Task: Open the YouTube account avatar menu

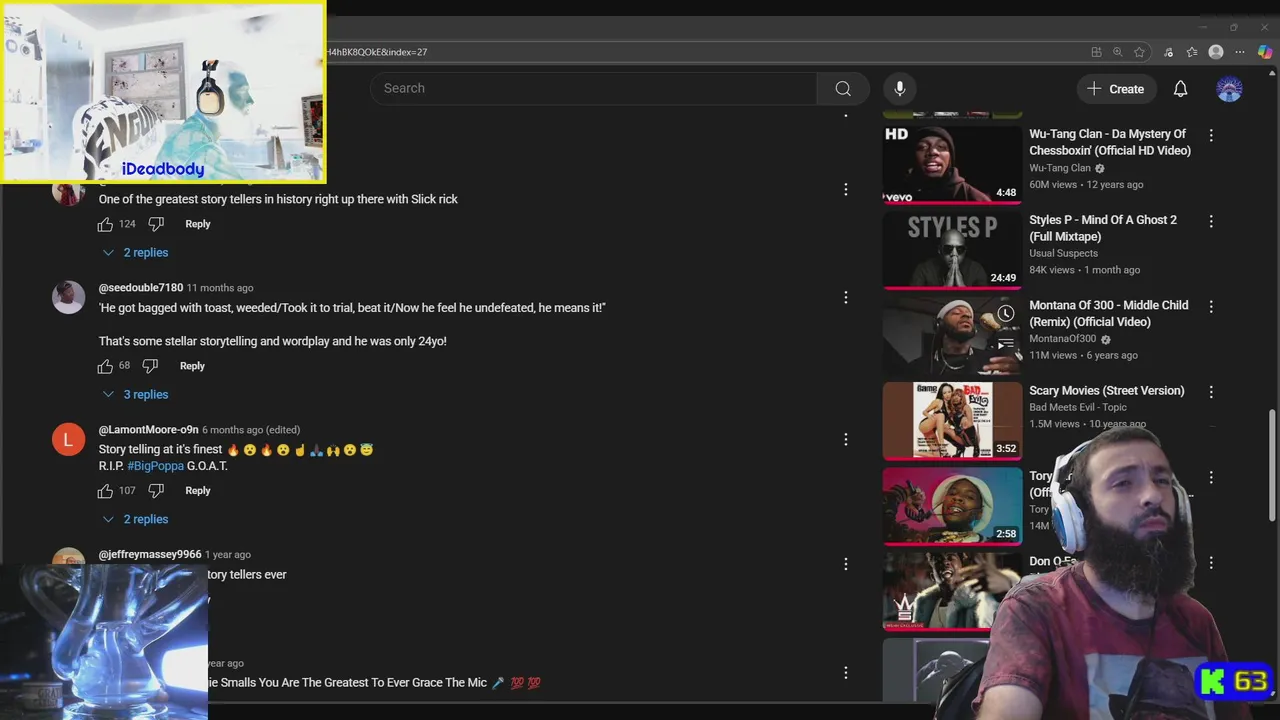Action: tap(1229, 89)
